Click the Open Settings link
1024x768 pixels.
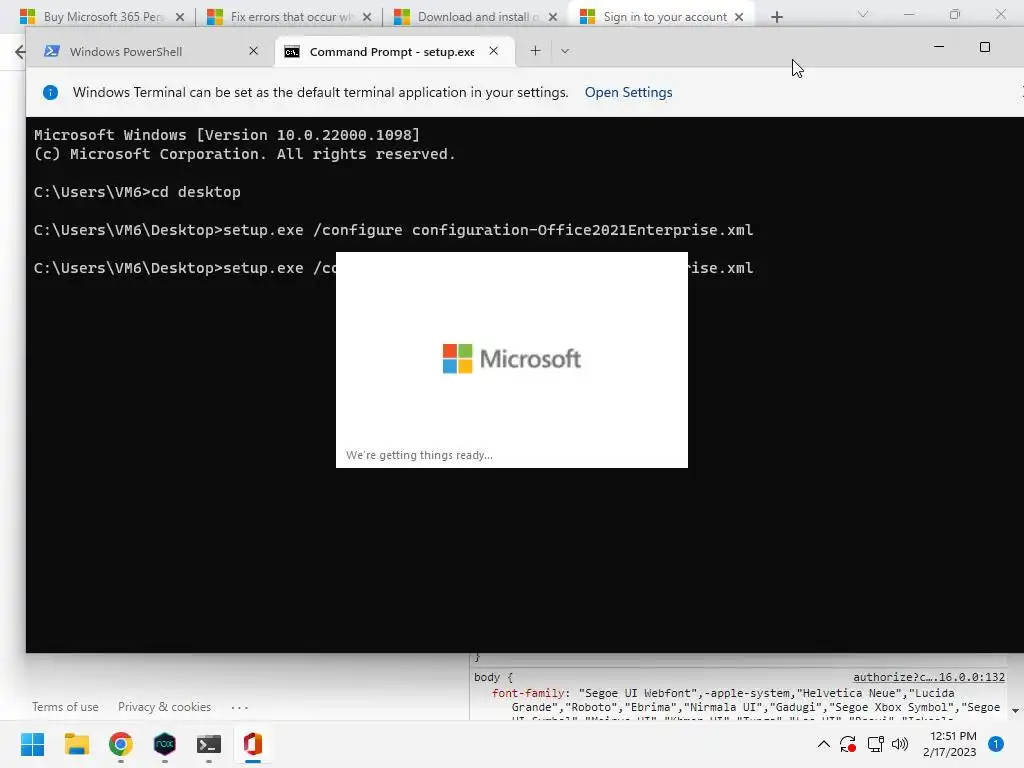(628, 92)
